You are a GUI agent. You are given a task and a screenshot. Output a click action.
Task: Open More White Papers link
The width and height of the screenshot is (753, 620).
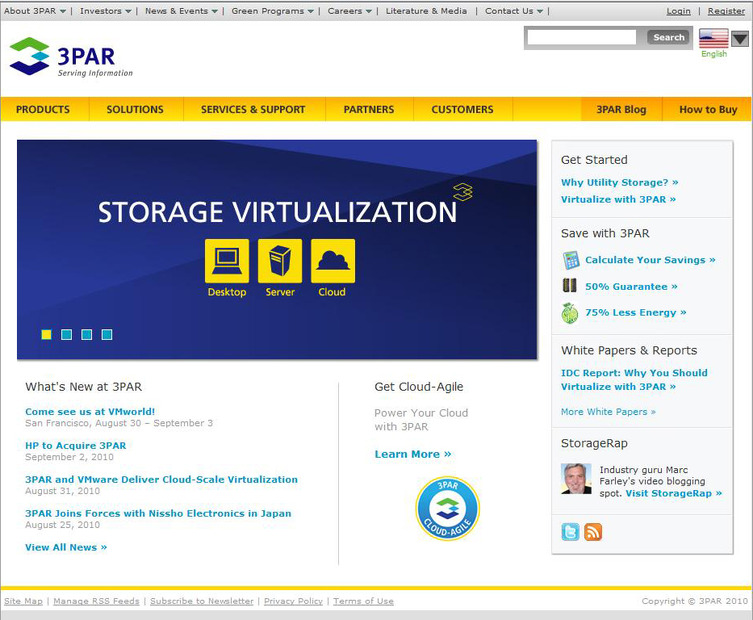click(608, 412)
